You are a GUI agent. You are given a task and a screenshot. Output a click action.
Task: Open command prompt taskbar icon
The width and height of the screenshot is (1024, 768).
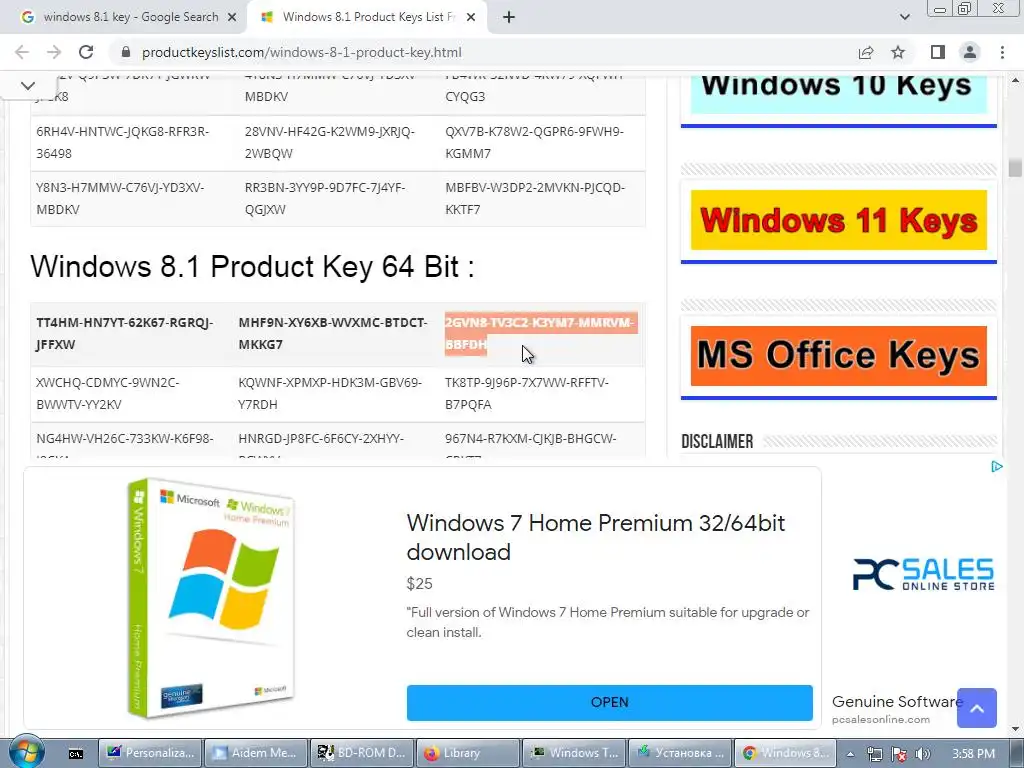[x=76, y=753]
